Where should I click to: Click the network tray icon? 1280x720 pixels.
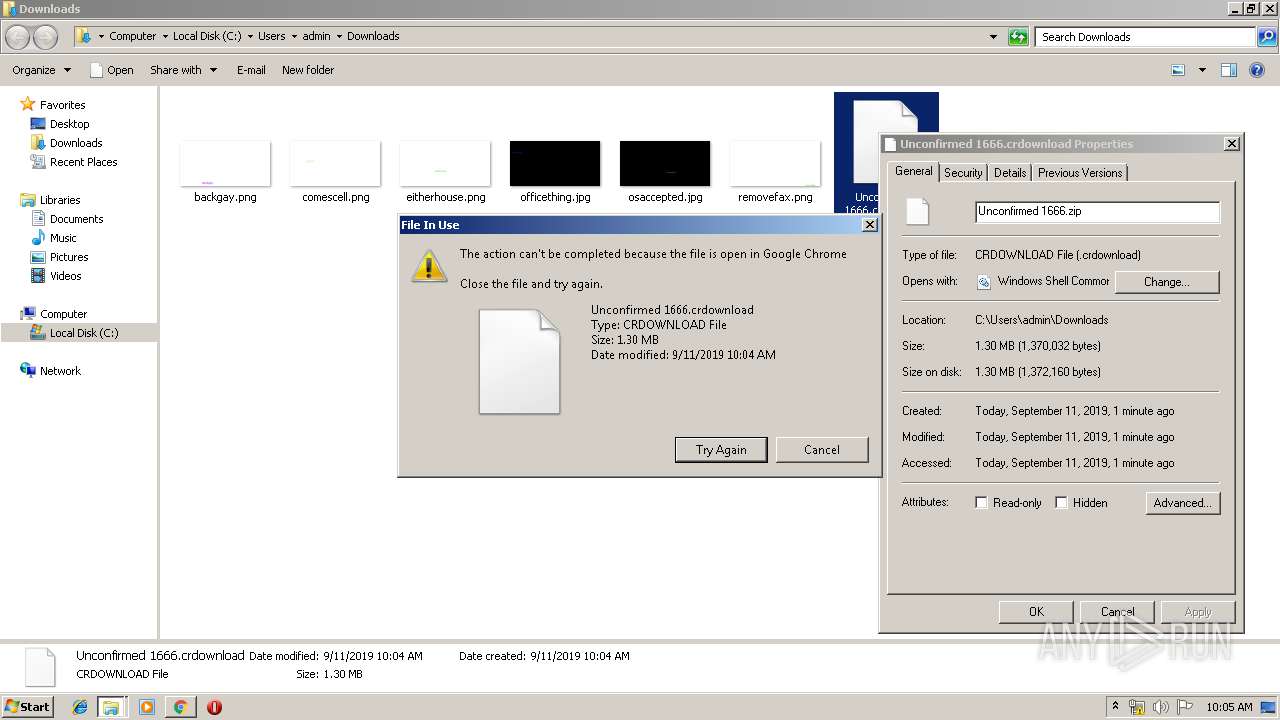click(1137, 707)
